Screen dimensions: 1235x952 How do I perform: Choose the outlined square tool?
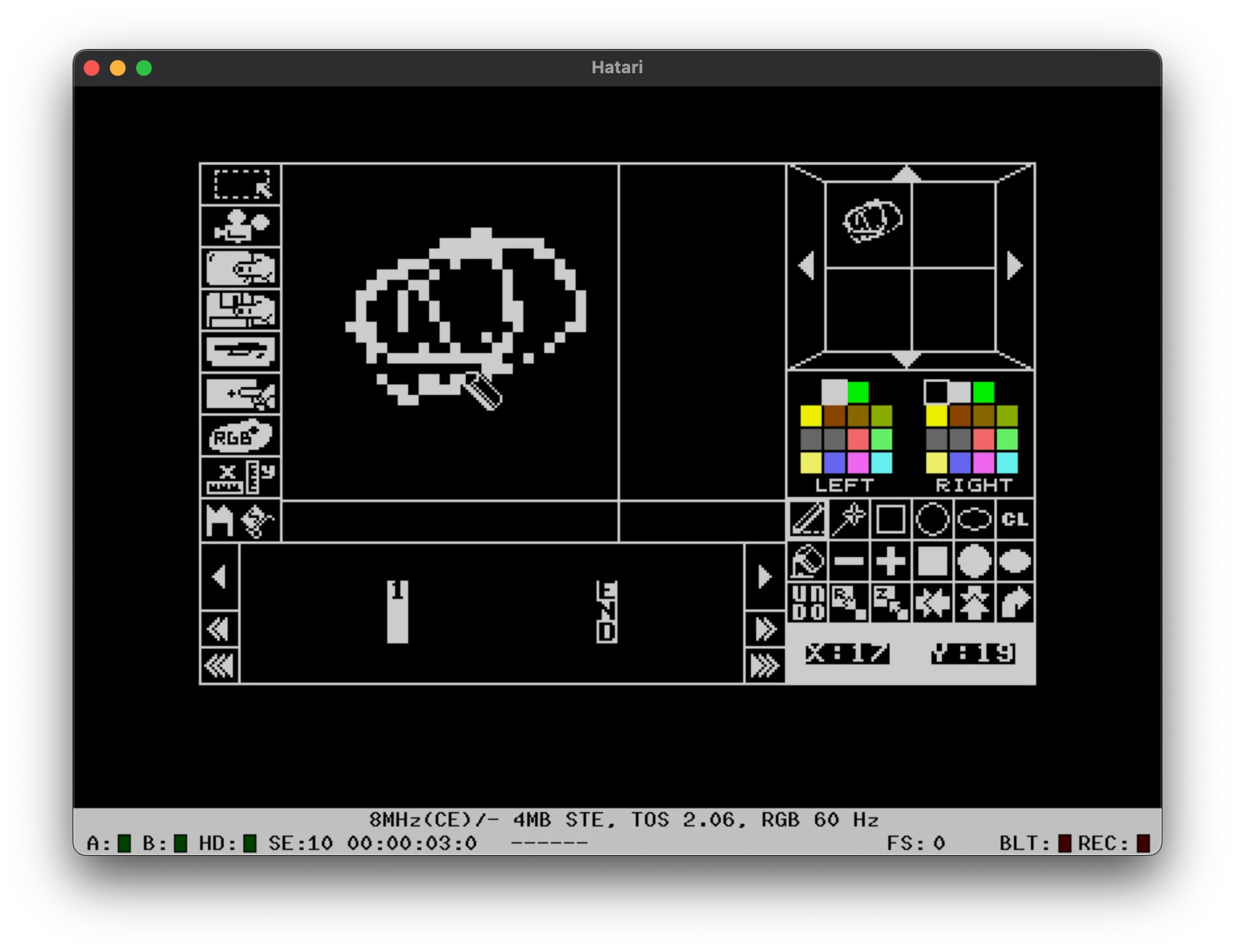click(890, 520)
